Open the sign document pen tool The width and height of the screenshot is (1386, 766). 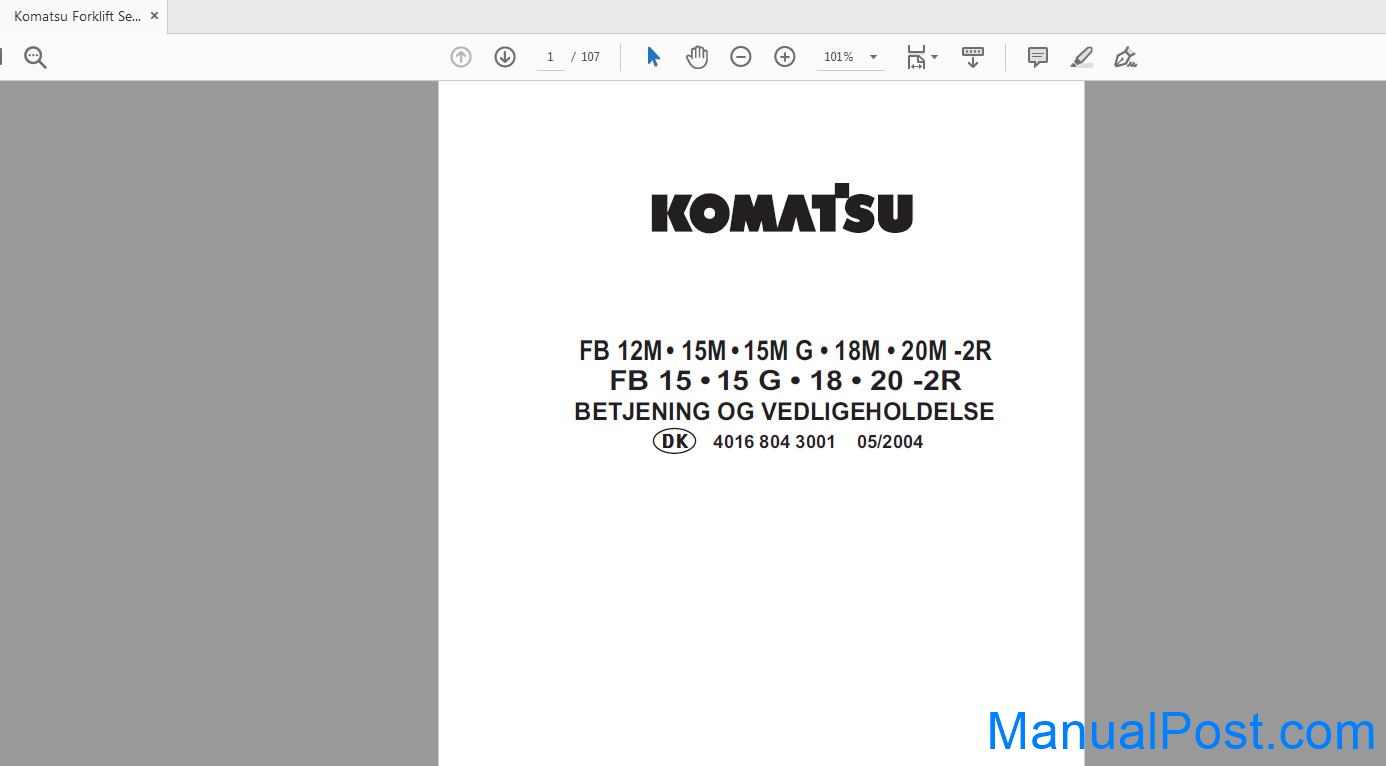coord(1126,57)
